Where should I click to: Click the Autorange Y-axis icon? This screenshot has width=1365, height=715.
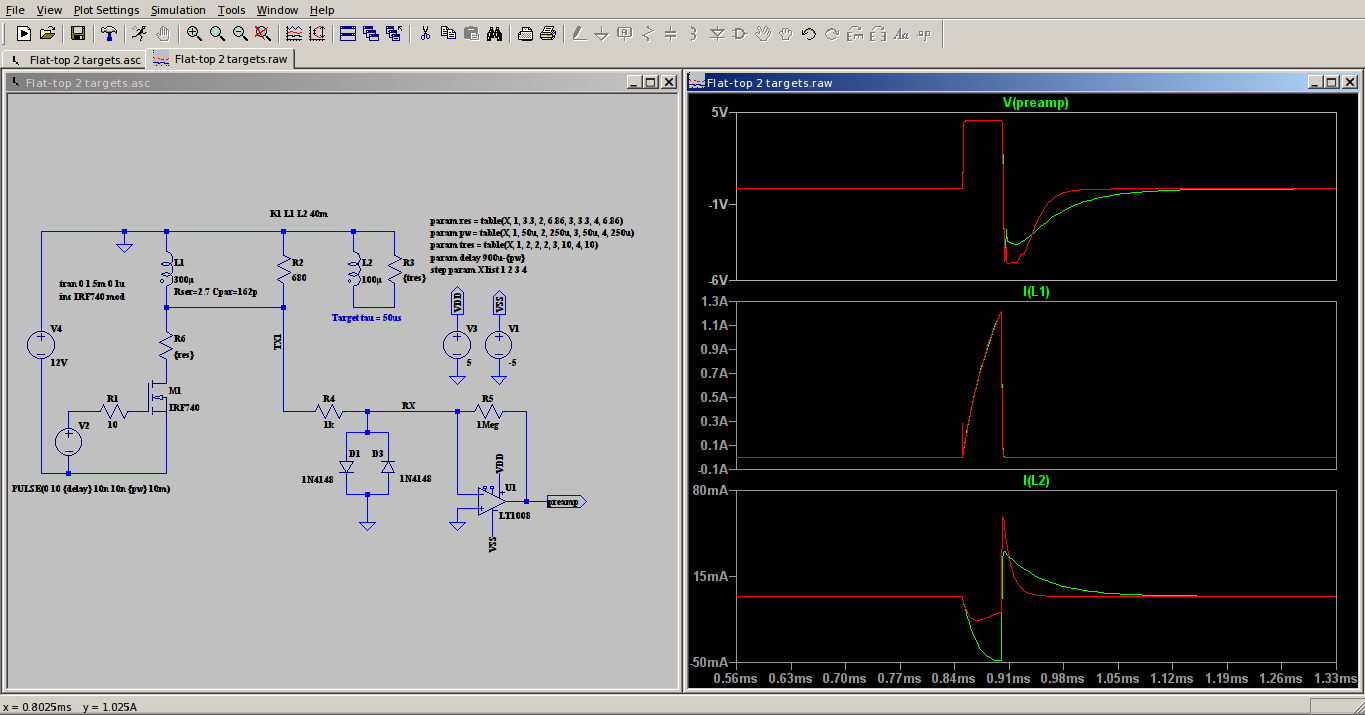317,33
